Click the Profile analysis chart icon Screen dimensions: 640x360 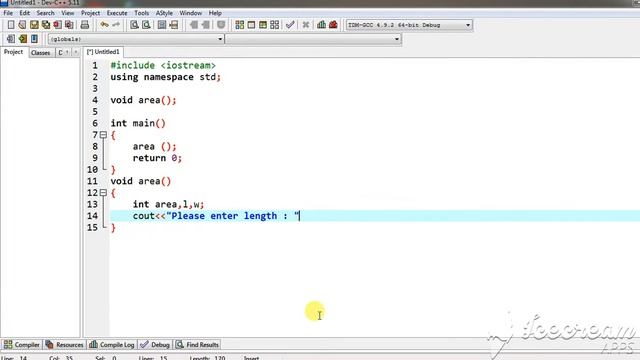(322, 25)
